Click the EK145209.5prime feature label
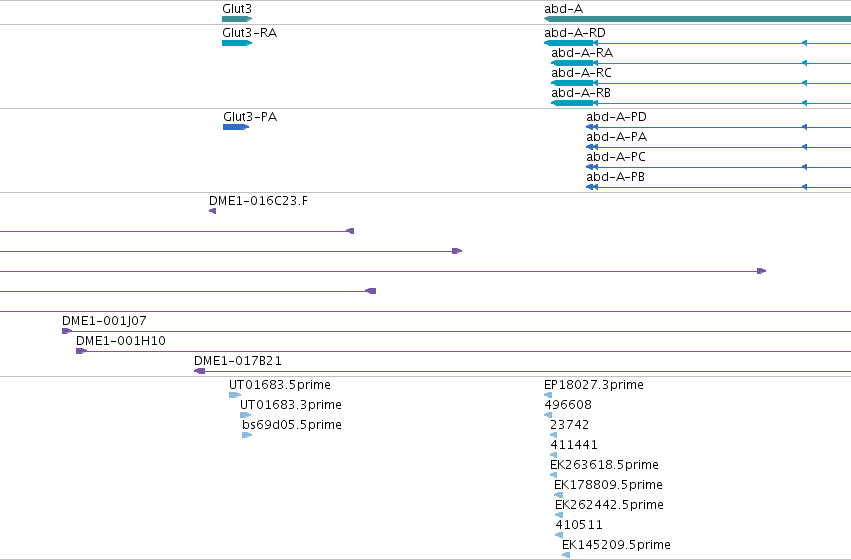This screenshot has height=560, width=851. coord(616,545)
